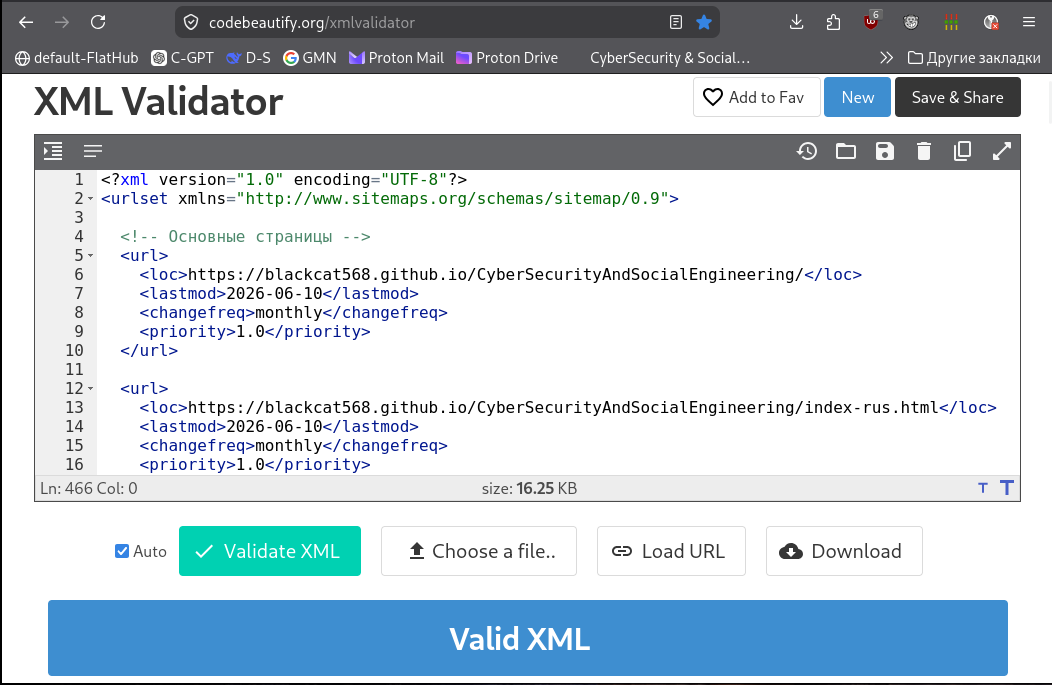
Task: Click lastmod date on line 14
Action: coord(278,427)
